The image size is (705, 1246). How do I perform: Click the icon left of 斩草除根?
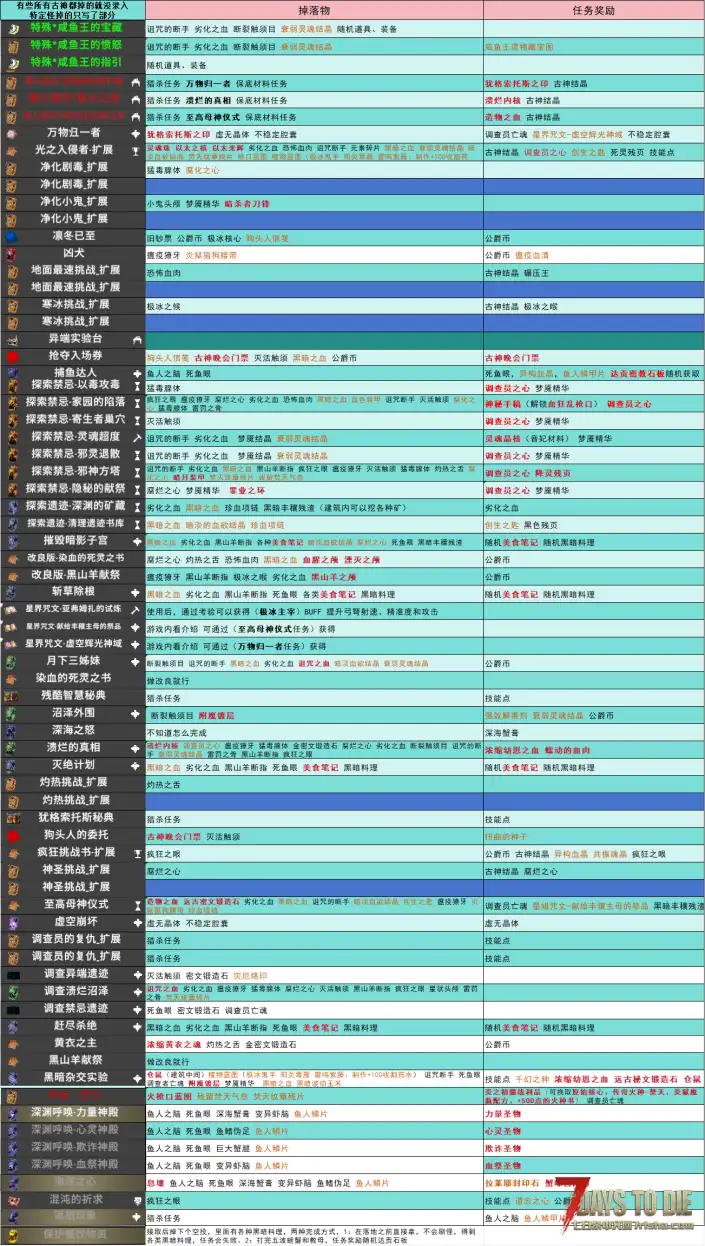tap(12, 592)
